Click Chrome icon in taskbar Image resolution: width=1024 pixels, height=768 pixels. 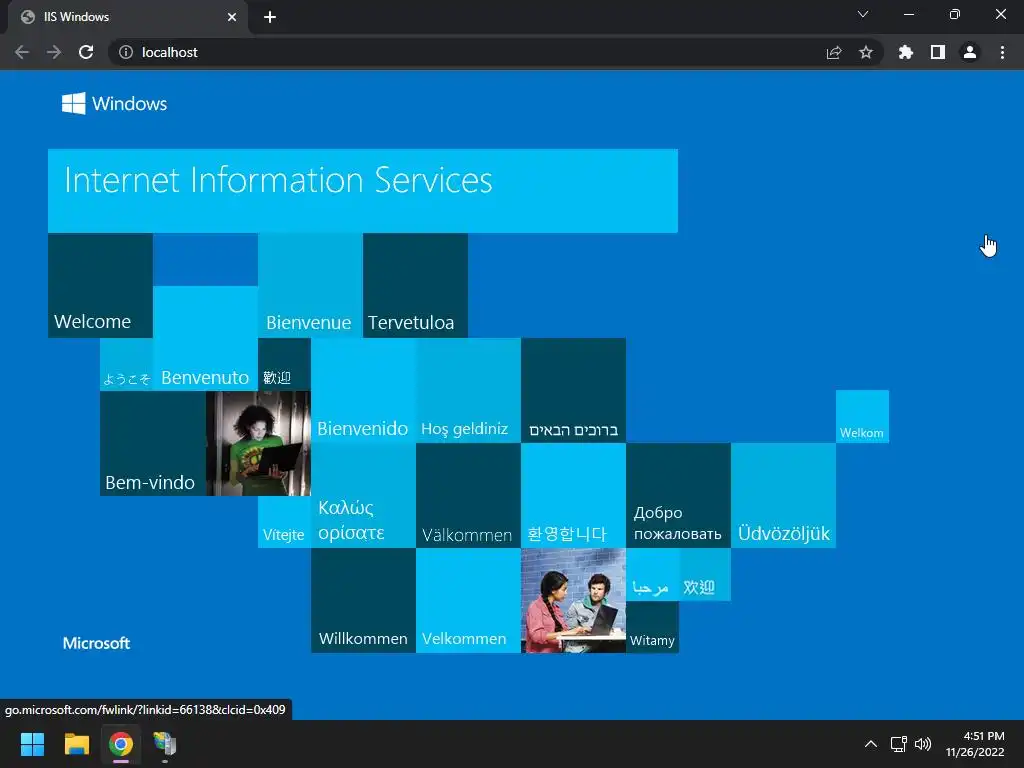121,744
